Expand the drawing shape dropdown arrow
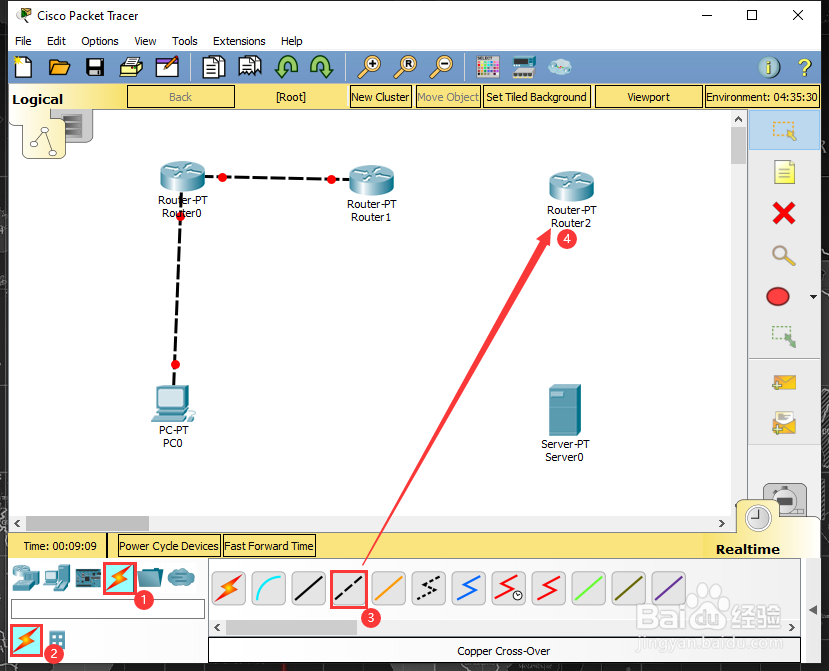This screenshot has width=829, height=671. pos(813,297)
